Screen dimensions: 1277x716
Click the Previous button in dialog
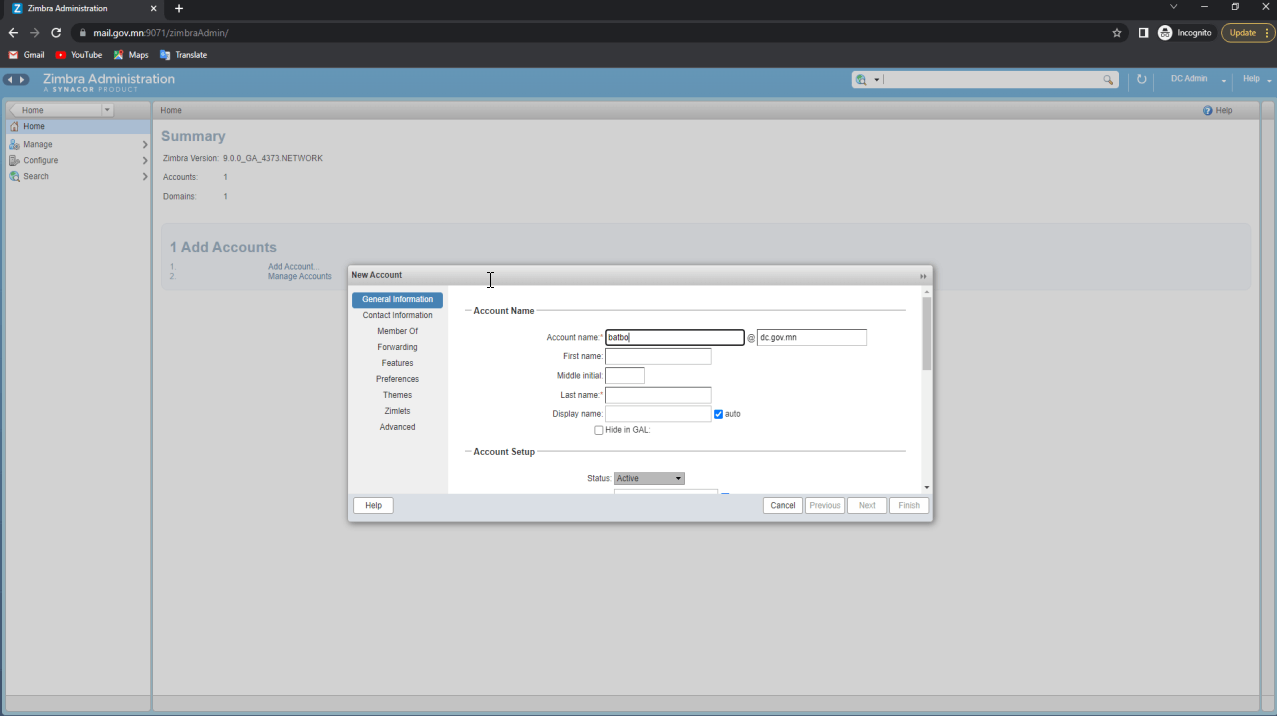point(825,506)
